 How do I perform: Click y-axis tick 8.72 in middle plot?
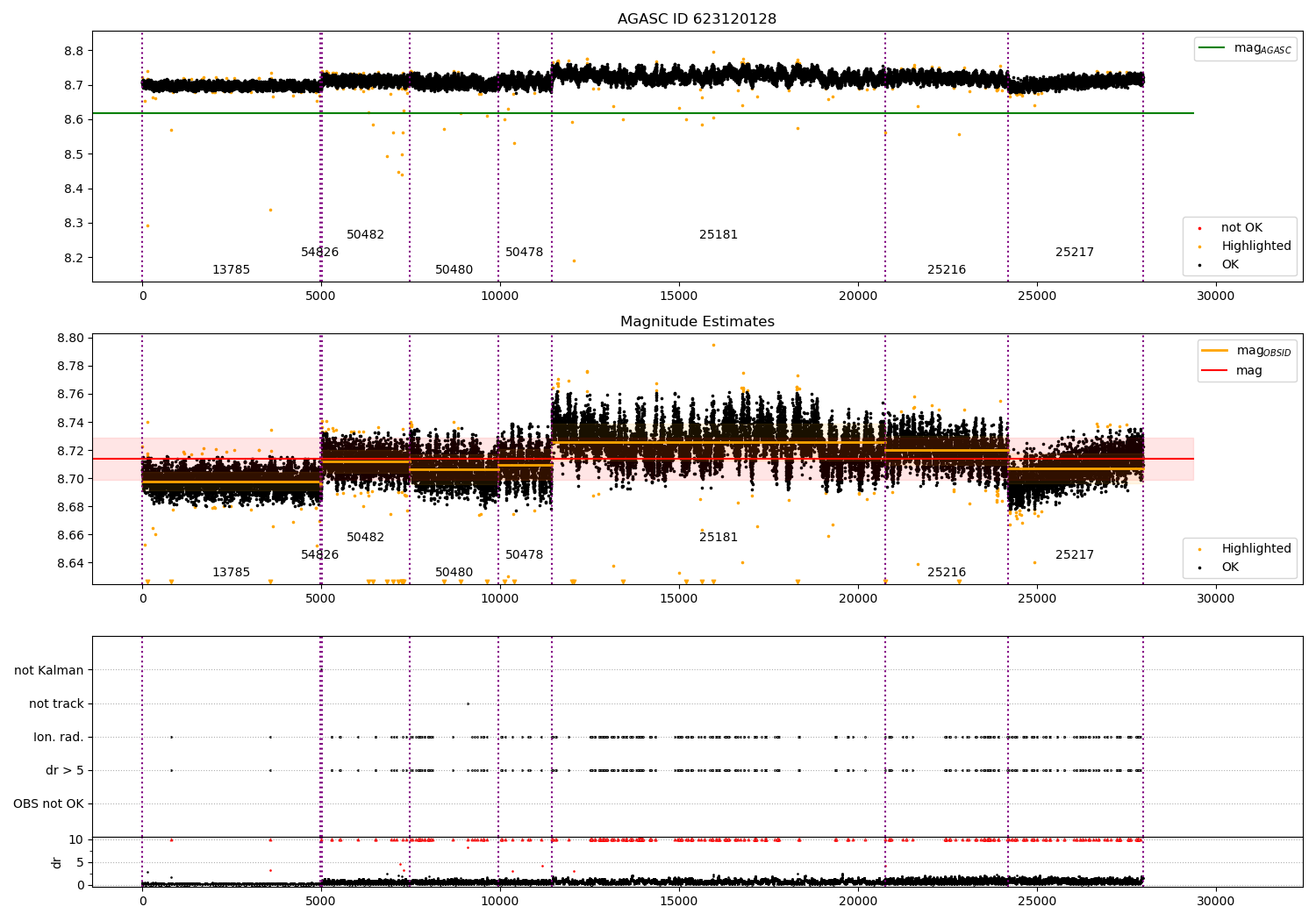[70, 451]
